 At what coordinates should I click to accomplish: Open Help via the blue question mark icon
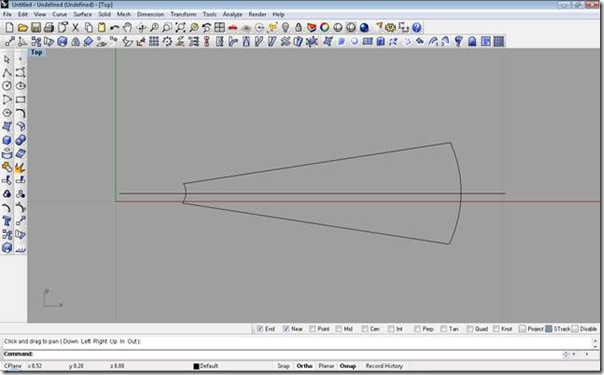click(x=416, y=27)
